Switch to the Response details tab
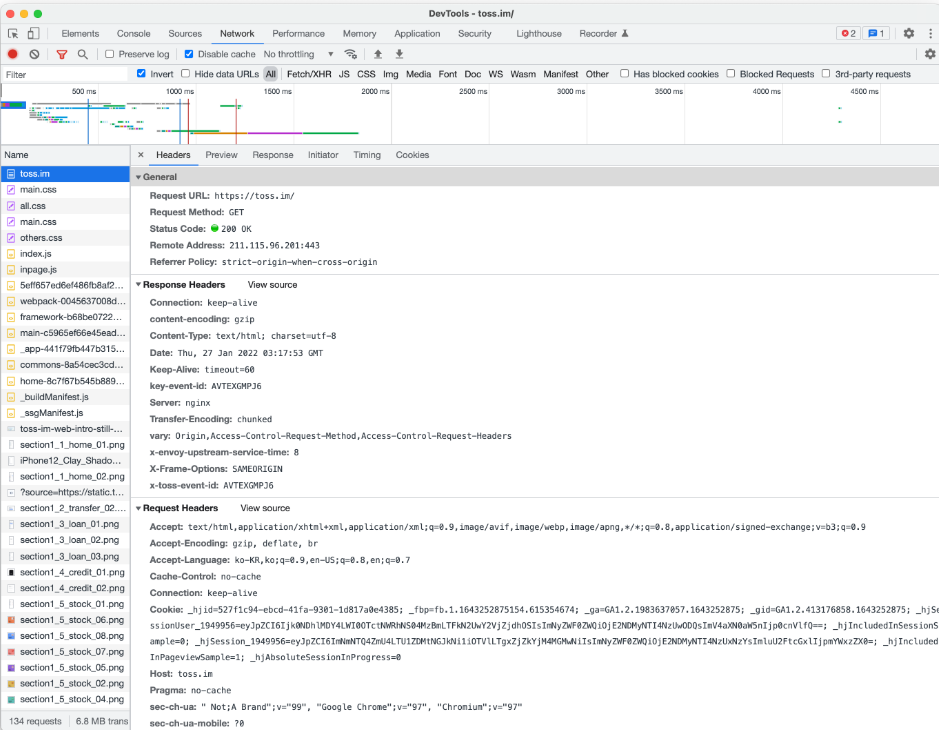This screenshot has width=939, height=730. point(272,155)
